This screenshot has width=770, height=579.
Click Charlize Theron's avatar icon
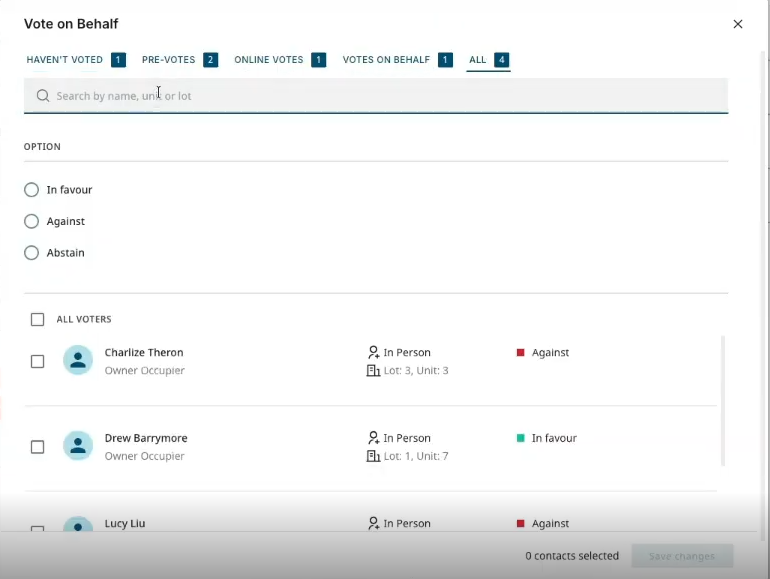[x=78, y=360]
